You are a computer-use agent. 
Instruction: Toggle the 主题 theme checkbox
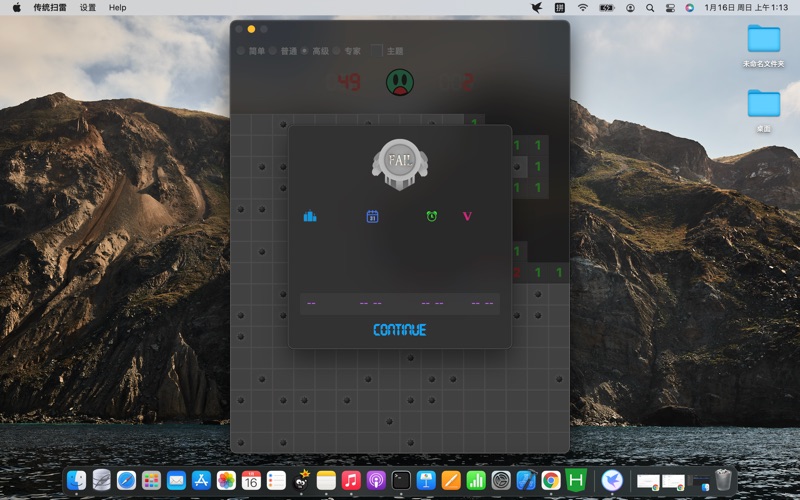click(376, 51)
